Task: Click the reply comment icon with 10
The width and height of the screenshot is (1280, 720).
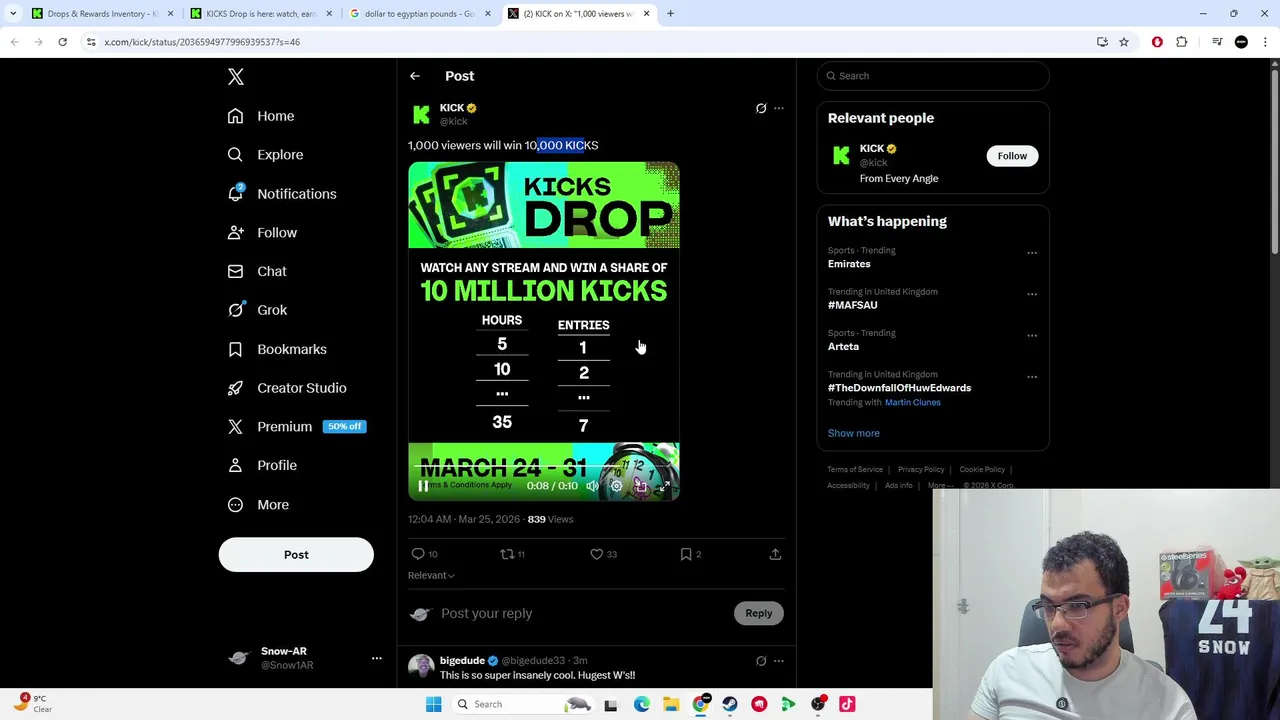Action: pyautogui.click(x=424, y=554)
